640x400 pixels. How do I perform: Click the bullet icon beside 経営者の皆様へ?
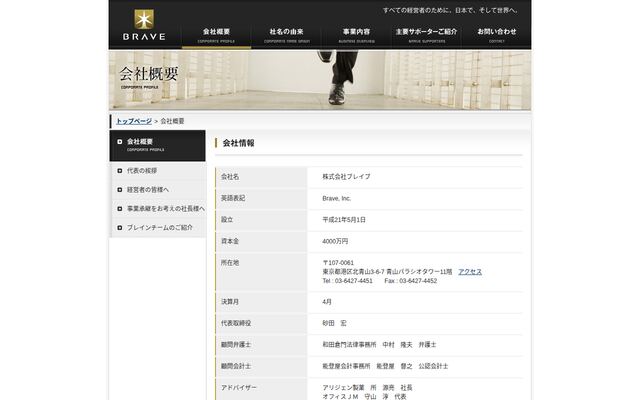(x=120, y=190)
